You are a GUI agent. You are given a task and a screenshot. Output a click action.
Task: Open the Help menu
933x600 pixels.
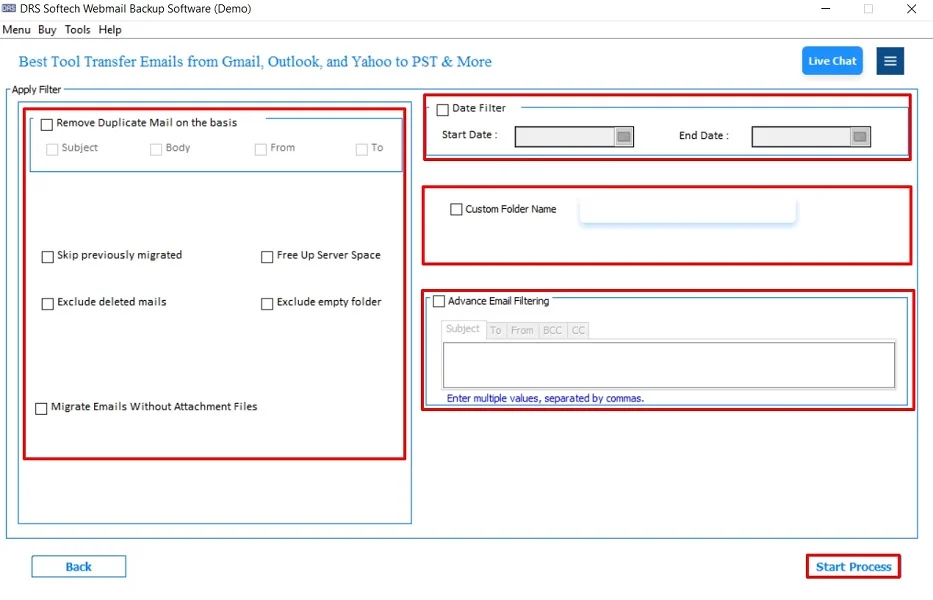click(110, 29)
